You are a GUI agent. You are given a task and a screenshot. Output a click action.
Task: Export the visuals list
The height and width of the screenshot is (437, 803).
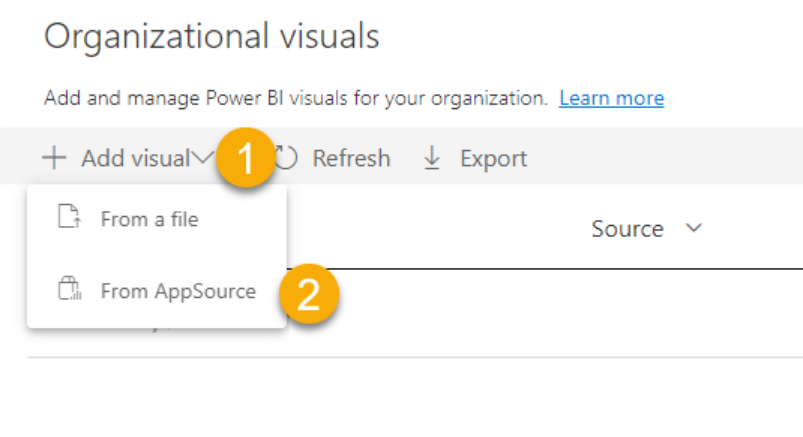[x=493, y=158]
